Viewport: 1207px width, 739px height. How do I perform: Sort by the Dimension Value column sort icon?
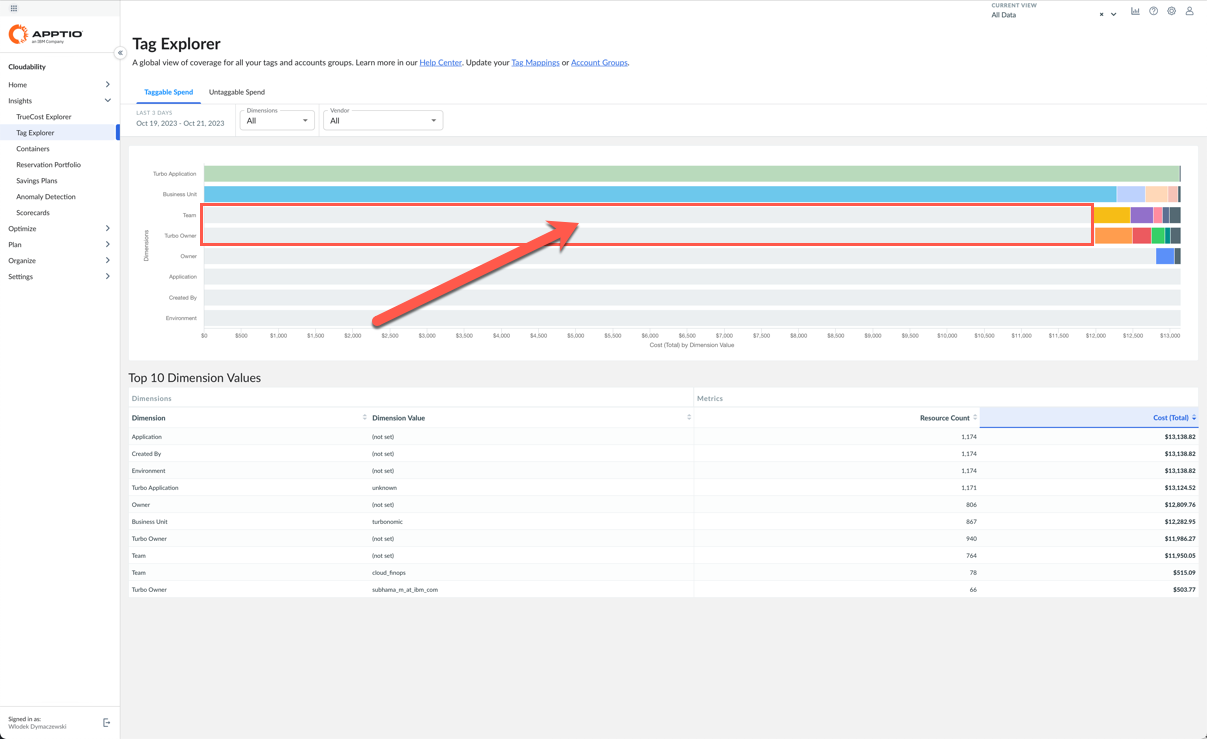tap(689, 417)
